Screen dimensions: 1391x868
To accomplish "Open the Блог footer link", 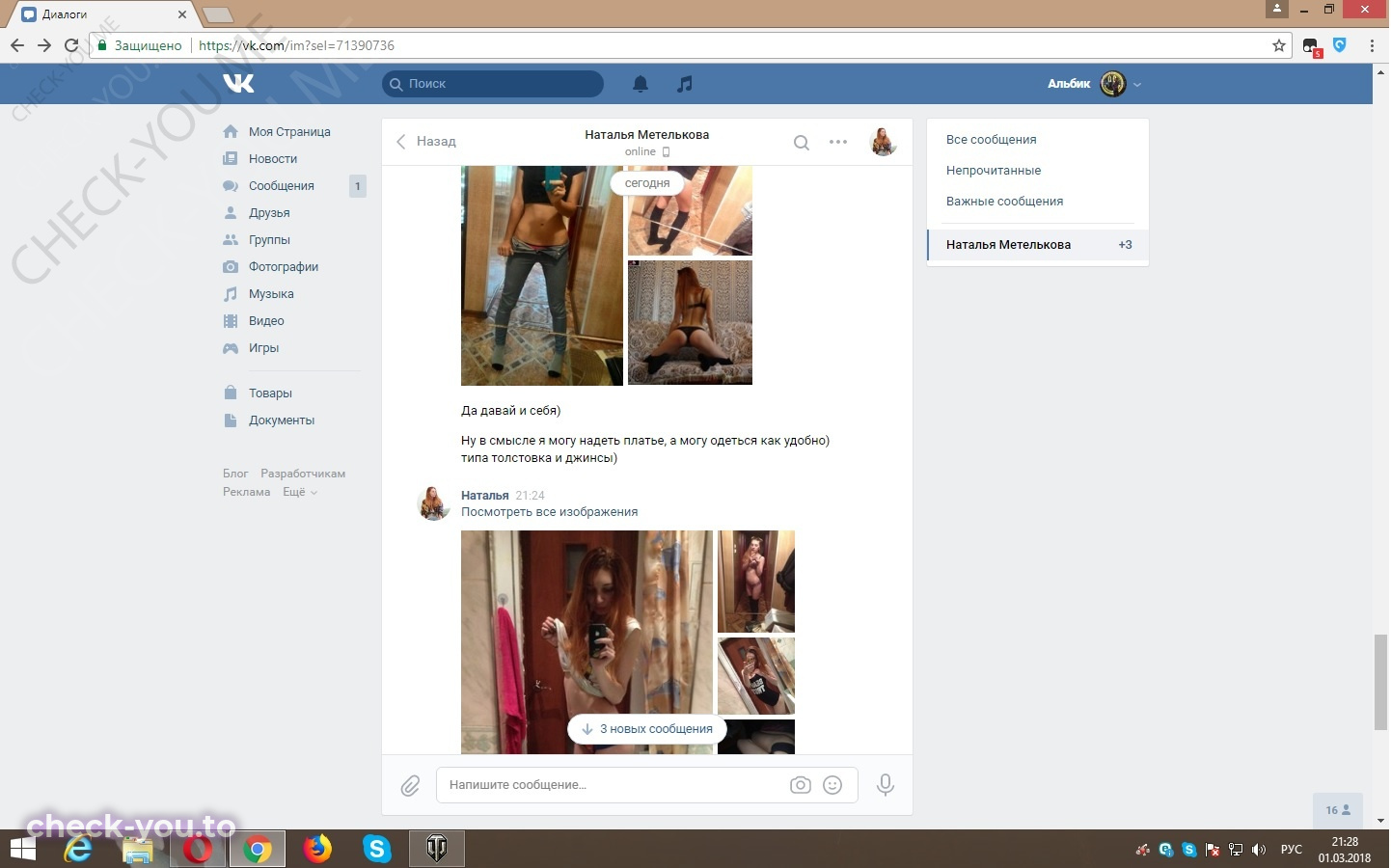I will coord(235,474).
